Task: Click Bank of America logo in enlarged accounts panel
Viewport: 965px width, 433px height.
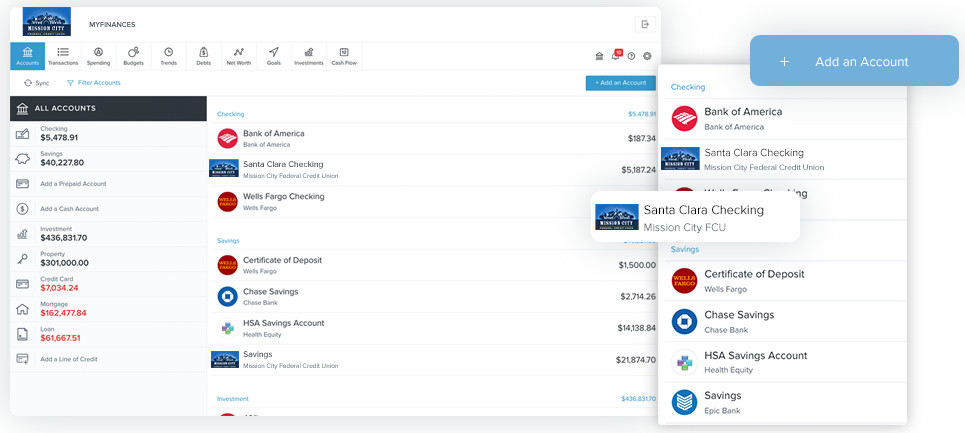Action: (684, 118)
